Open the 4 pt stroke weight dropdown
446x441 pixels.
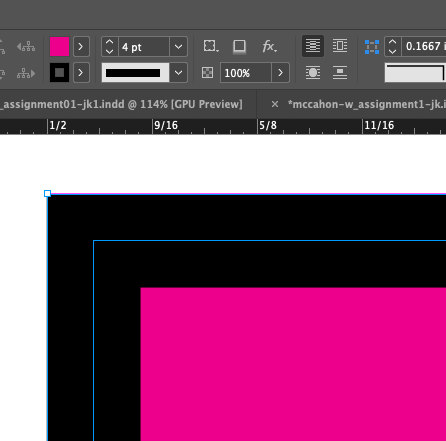coord(178,46)
